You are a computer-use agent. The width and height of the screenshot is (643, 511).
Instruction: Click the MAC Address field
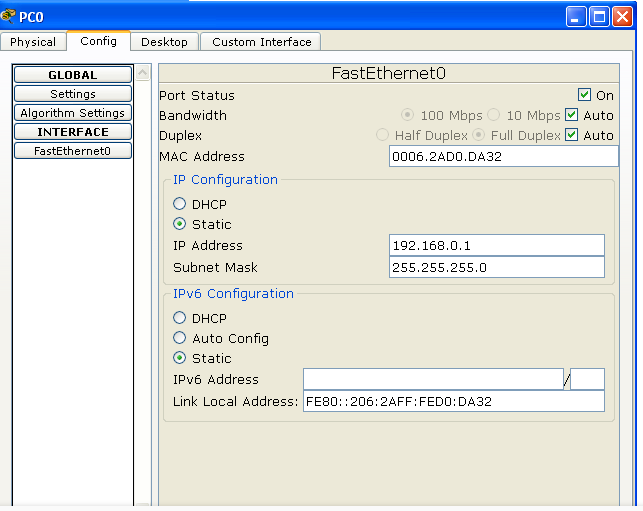tap(504, 156)
